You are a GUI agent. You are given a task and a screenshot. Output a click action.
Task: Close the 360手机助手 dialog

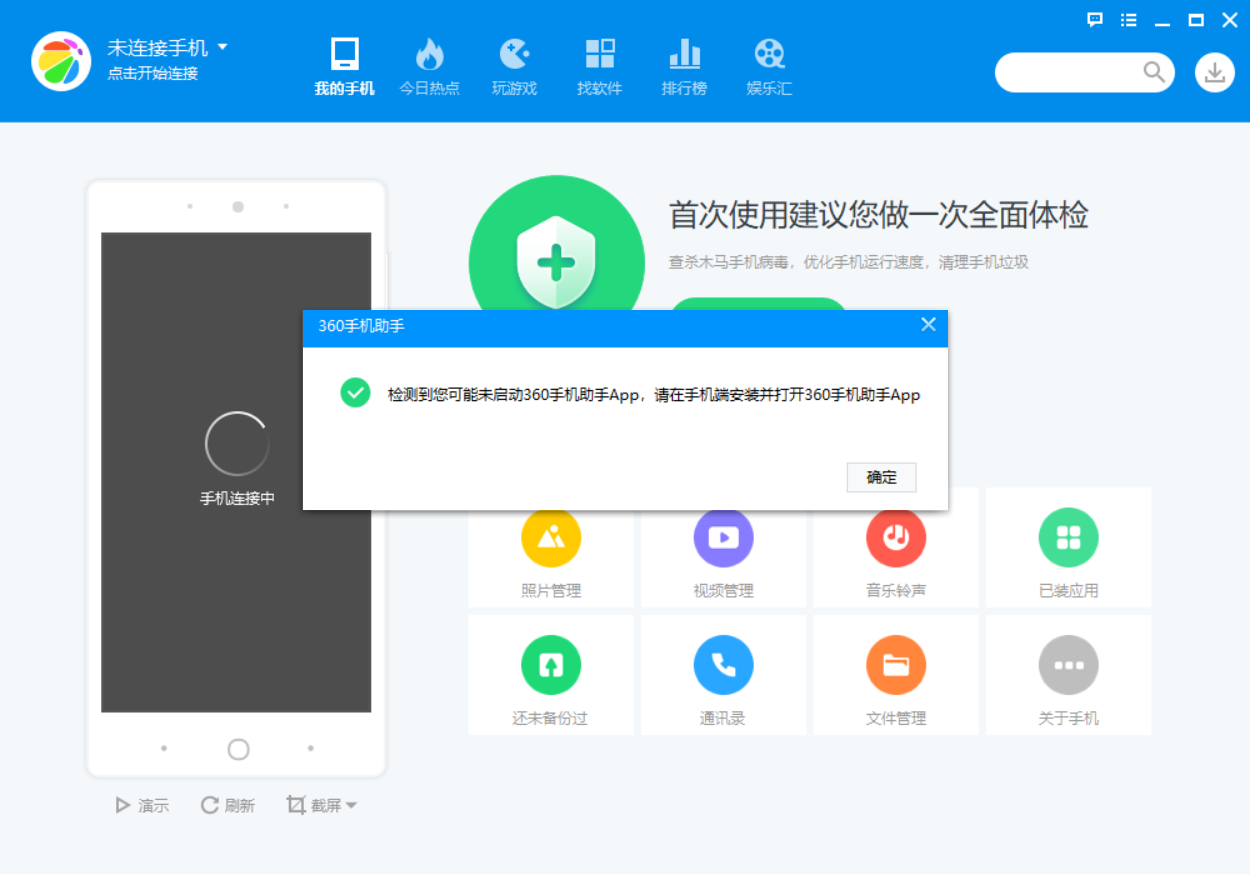(x=928, y=325)
